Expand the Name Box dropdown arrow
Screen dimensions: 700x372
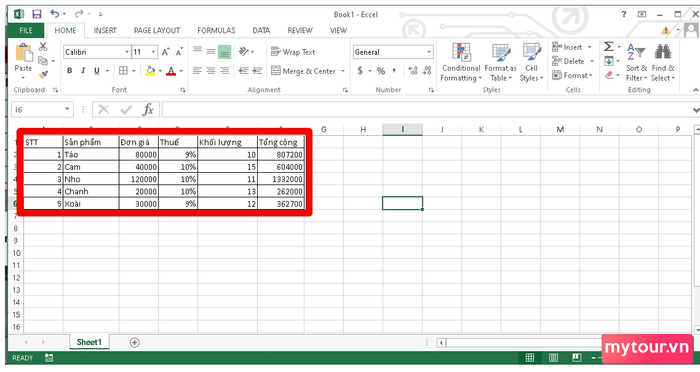tap(67, 109)
